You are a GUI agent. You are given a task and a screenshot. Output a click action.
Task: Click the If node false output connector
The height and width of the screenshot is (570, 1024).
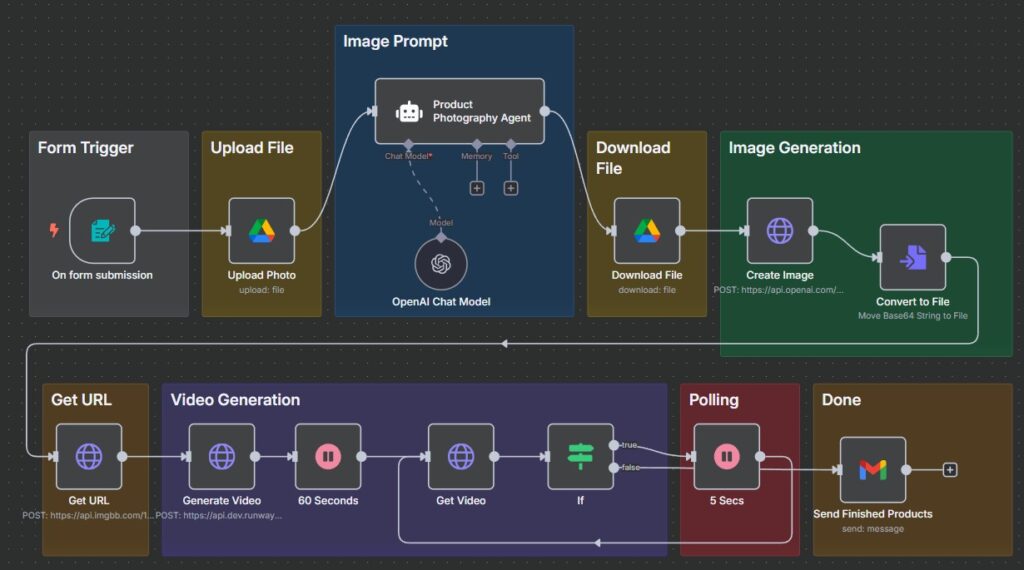[x=614, y=467]
